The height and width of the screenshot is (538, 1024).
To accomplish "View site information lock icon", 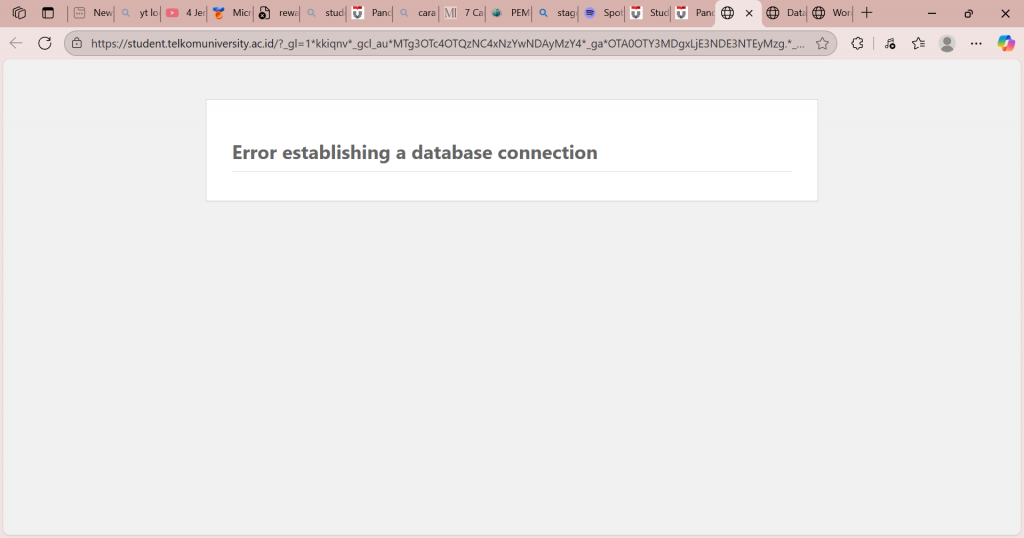I will pyautogui.click(x=77, y=44).
